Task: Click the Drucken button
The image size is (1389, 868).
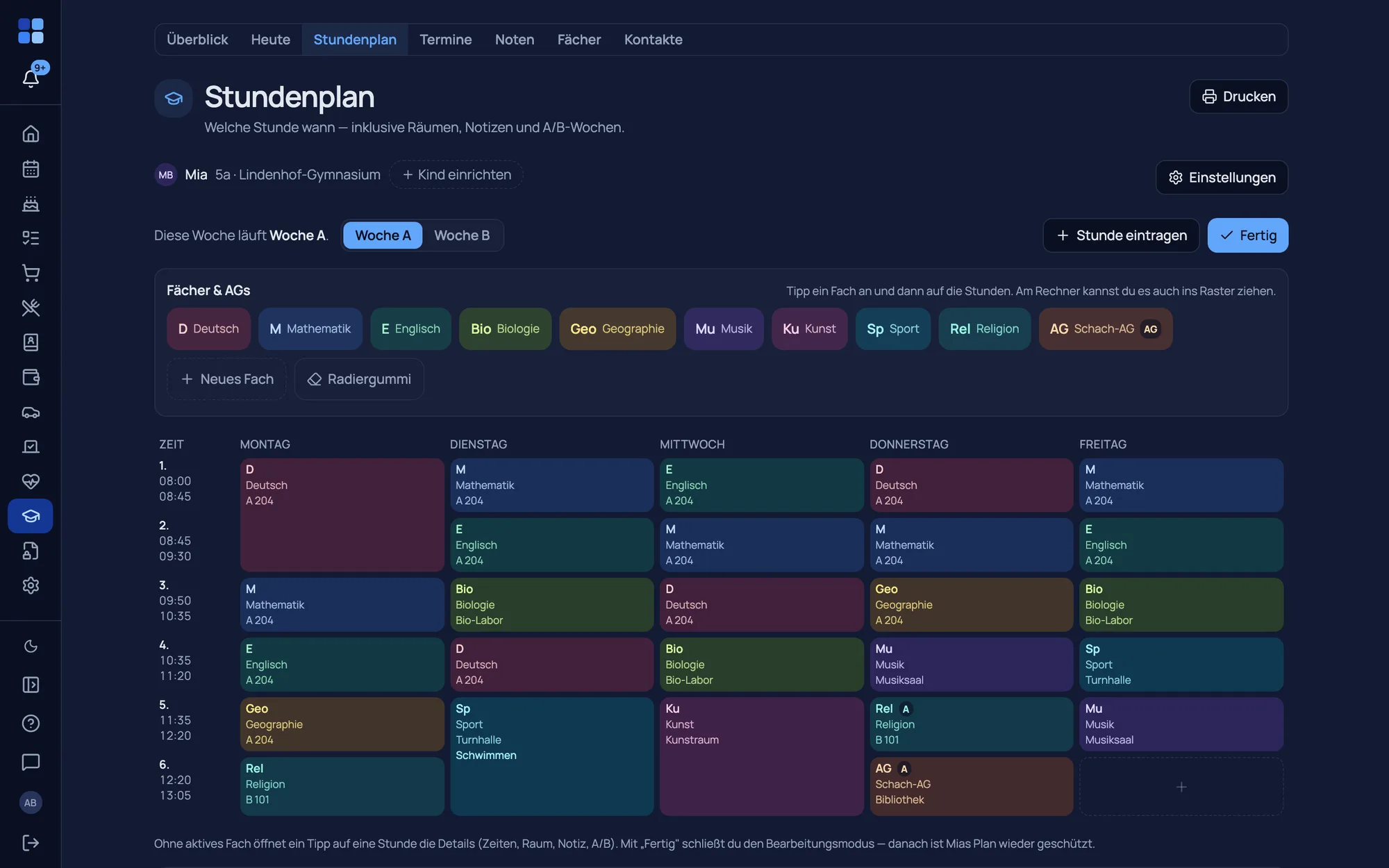Action: point(1239,97)
